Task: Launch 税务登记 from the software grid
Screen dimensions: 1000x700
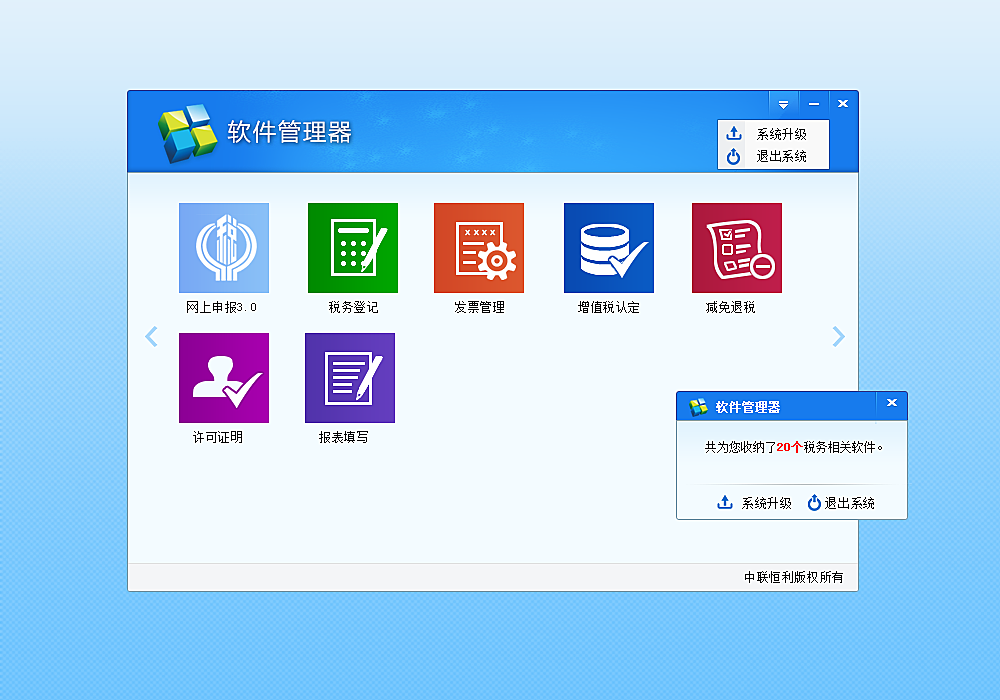Action: click(x=352, y=248)
